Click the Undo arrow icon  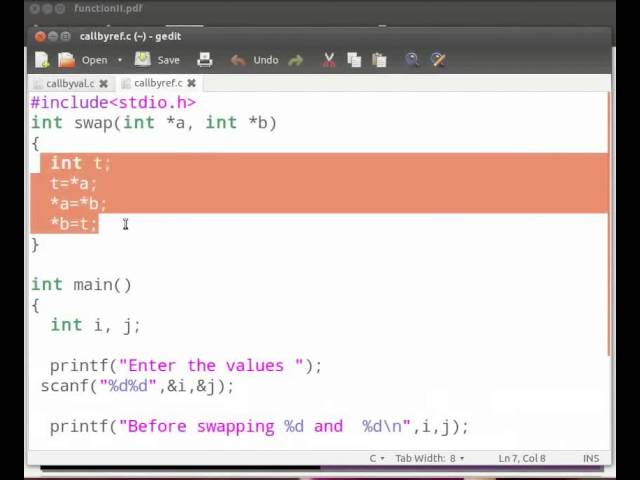pyautogui.click(x=238, y=60)
